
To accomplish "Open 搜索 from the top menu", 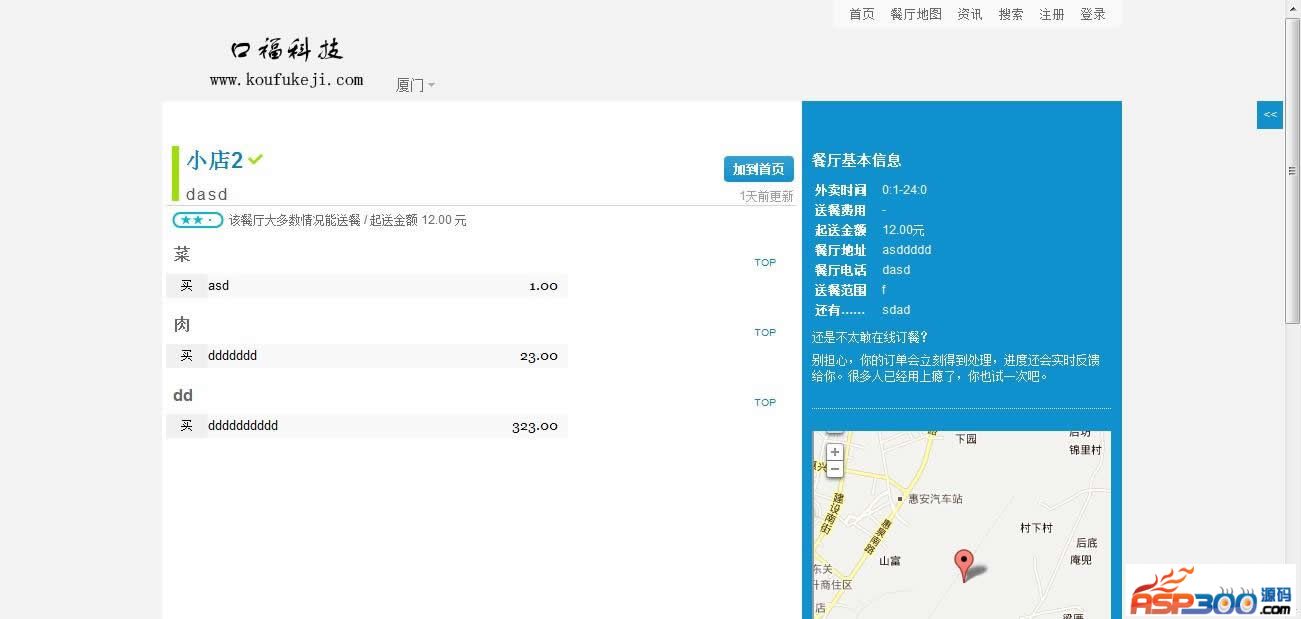I will point(1011,14).
